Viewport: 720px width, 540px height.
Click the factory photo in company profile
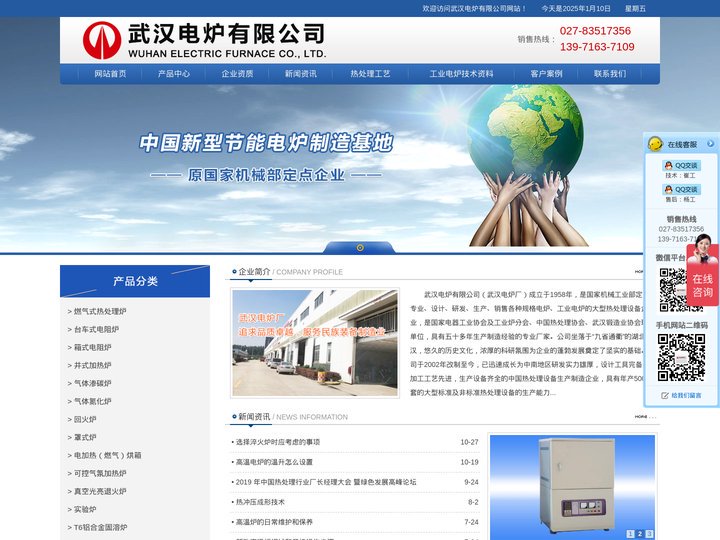pos(315,343)
